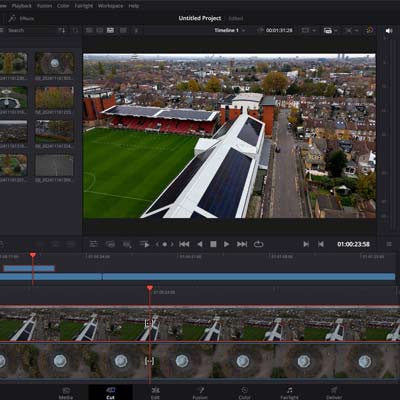The image size is (400, 400).
Task: Jump to last frame button
Action: click(x=242, y=244)
